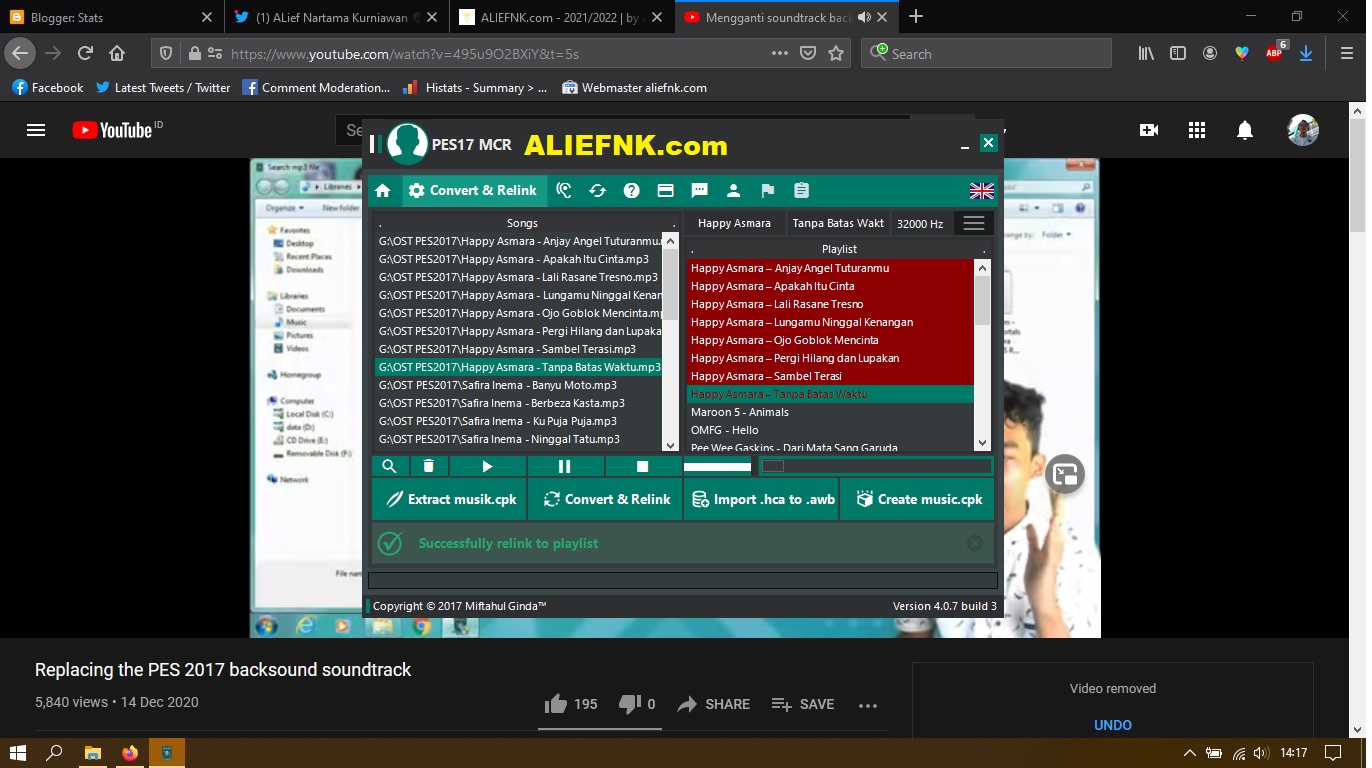This screenshot has width=1372, height=768.
Task: Click the large Convert & Relink button
Action: pos(606,499)
